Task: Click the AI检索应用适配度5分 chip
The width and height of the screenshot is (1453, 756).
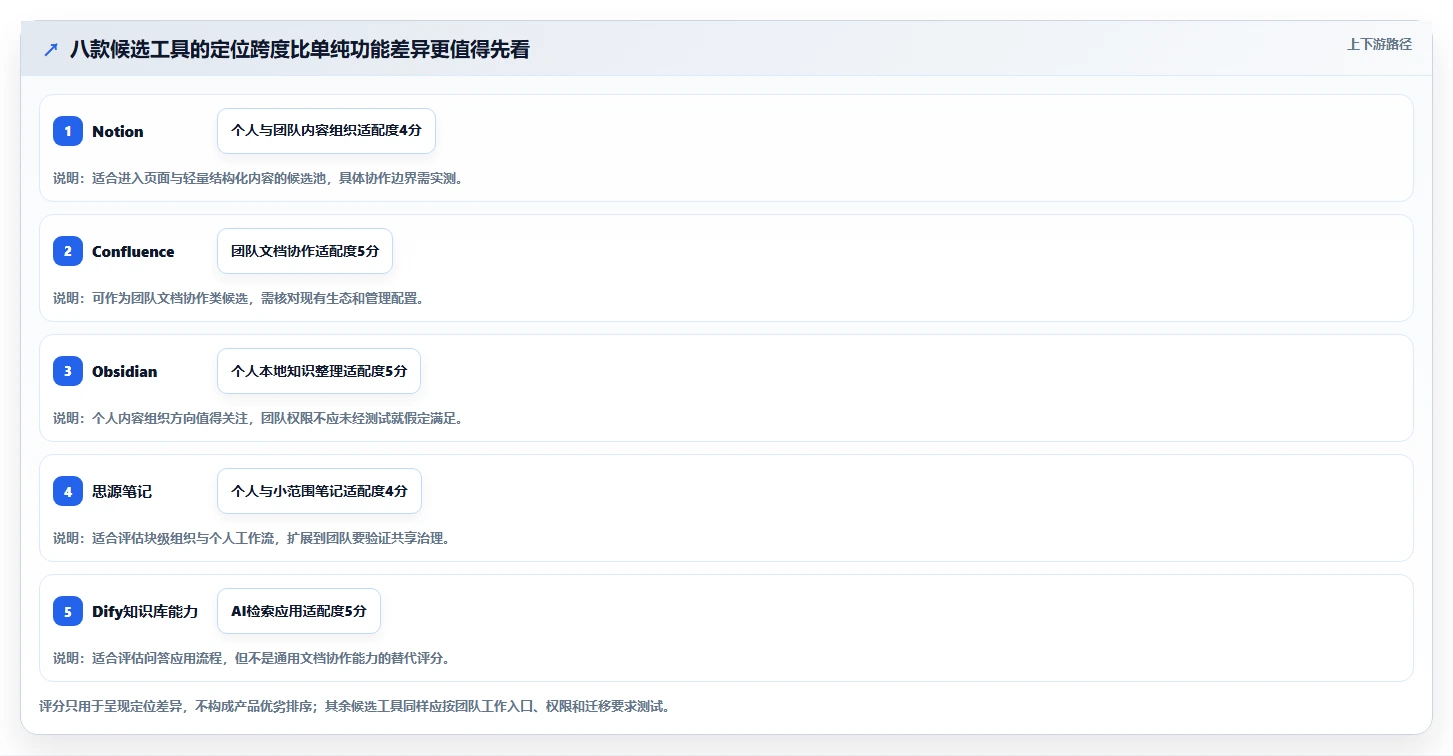Action: pos(299,611)
